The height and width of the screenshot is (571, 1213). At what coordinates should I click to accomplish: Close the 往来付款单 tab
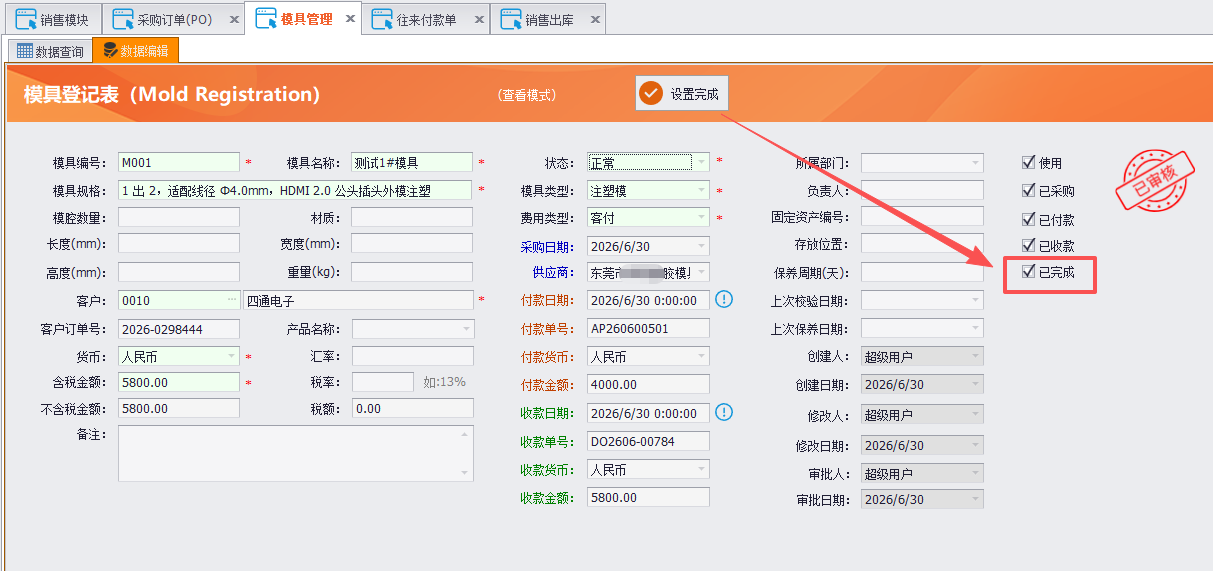click(479, 19)
